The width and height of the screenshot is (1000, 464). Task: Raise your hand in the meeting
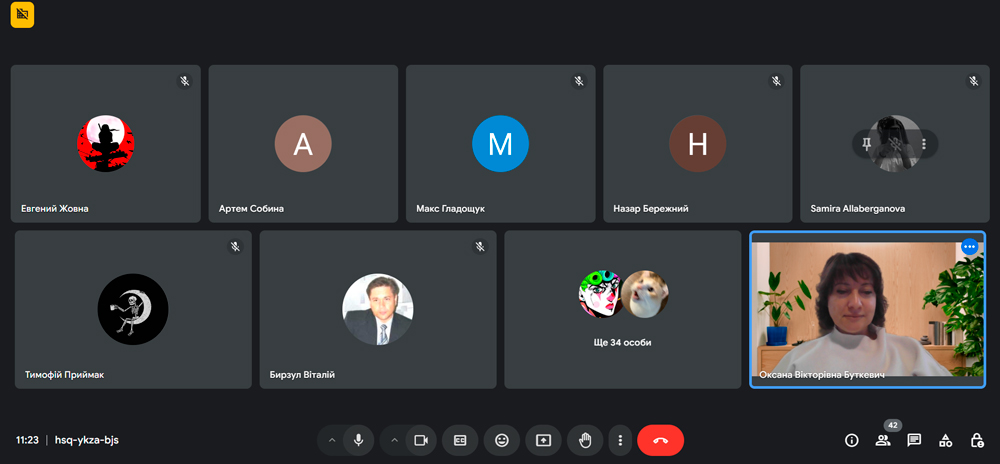click(x=585, y=440)
